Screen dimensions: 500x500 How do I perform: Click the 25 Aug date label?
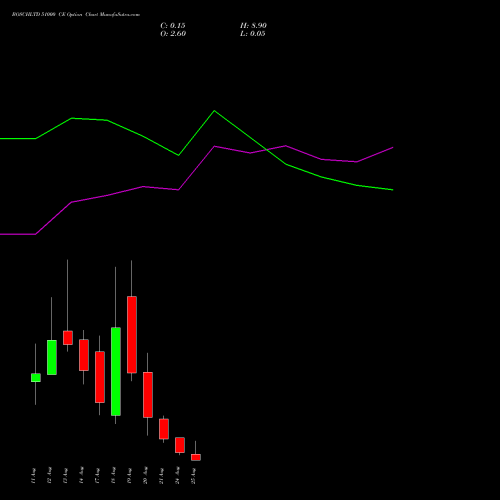point(193,476)
